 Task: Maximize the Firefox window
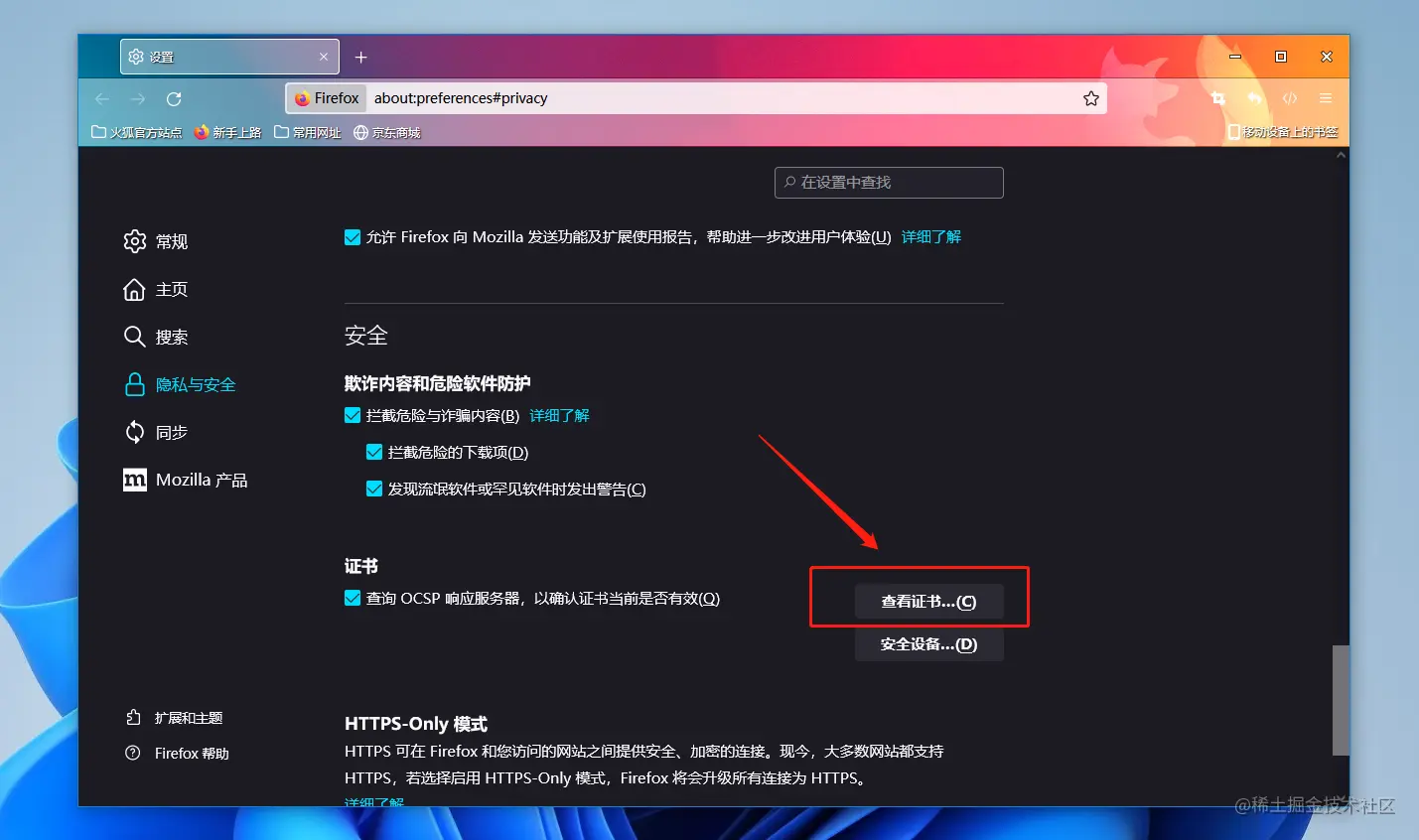pos(1281,57)
